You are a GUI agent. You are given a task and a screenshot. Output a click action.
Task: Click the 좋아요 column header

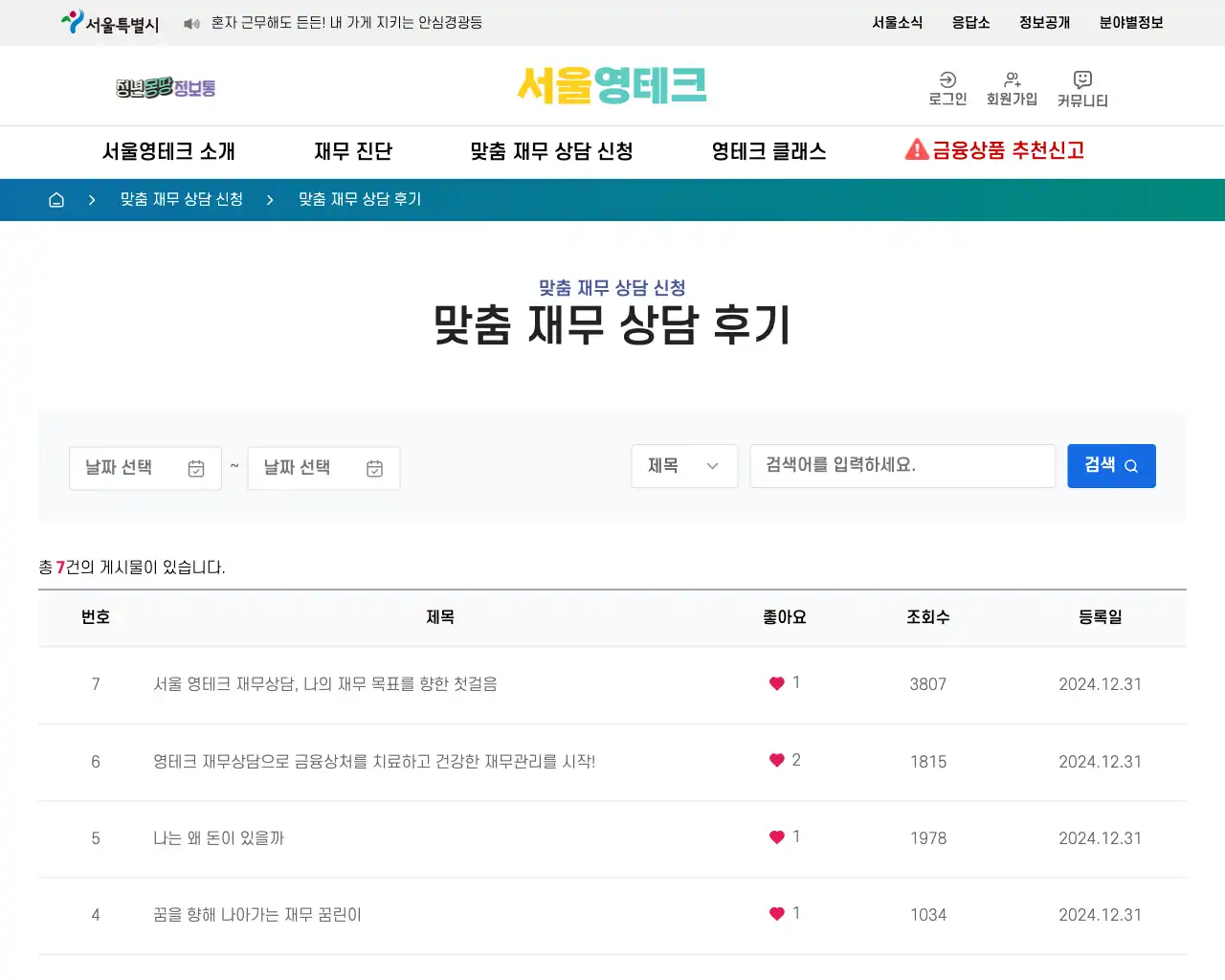pyautogui.click(x=785, y=617)
